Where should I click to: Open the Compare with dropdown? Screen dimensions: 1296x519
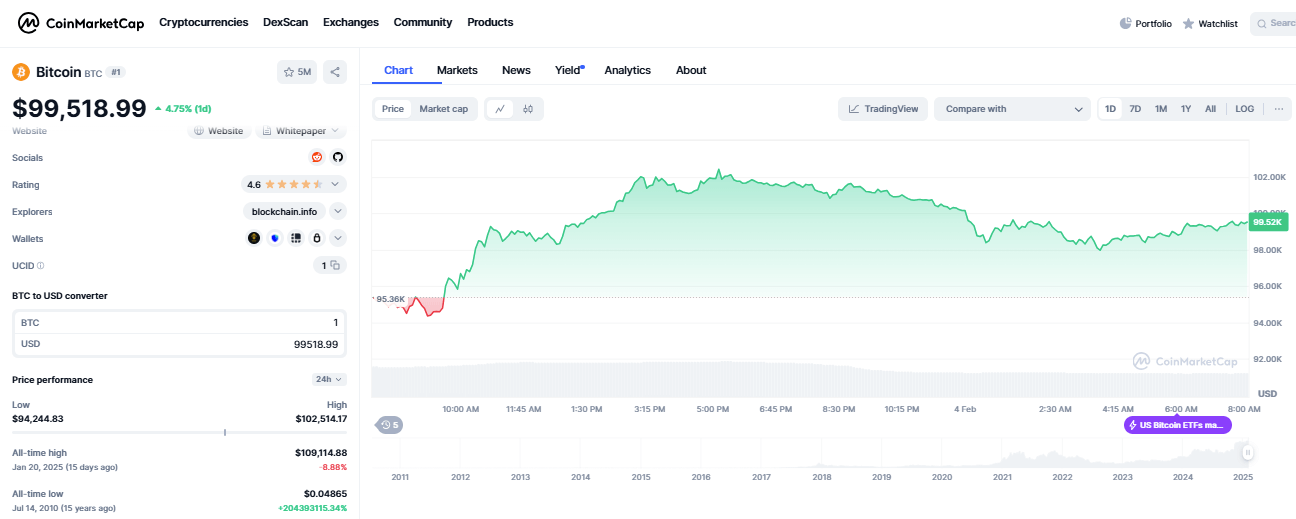click(1012, 109)
